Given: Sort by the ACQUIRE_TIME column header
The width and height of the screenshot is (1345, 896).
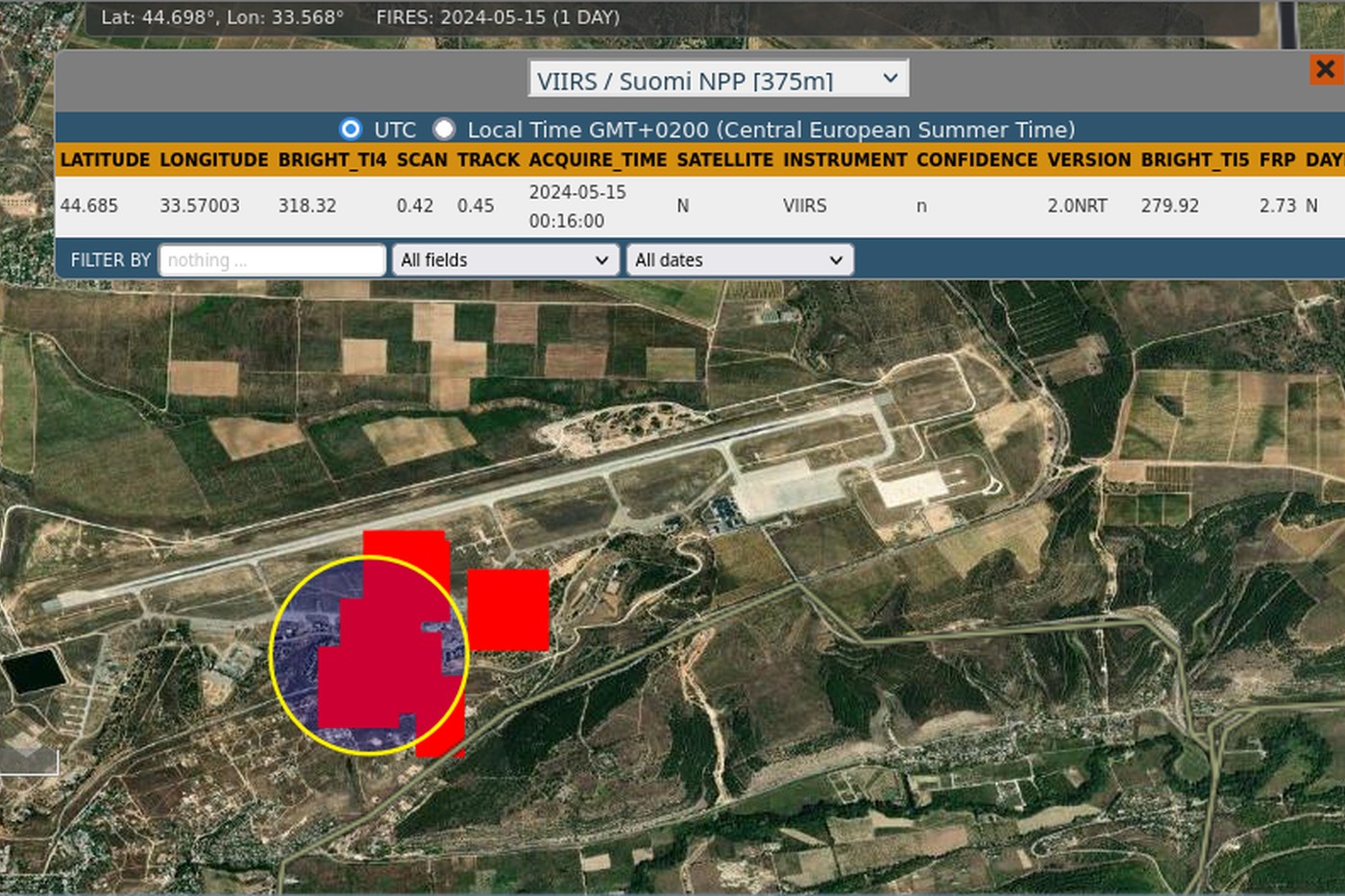Looking at the screenshot, I should pos(598,160).
